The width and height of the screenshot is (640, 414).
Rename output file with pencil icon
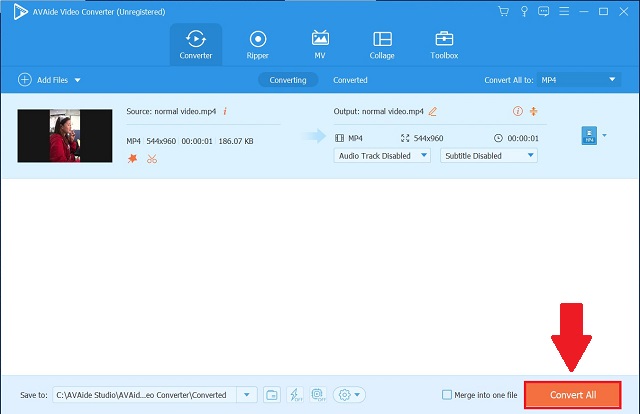(433, 111)
